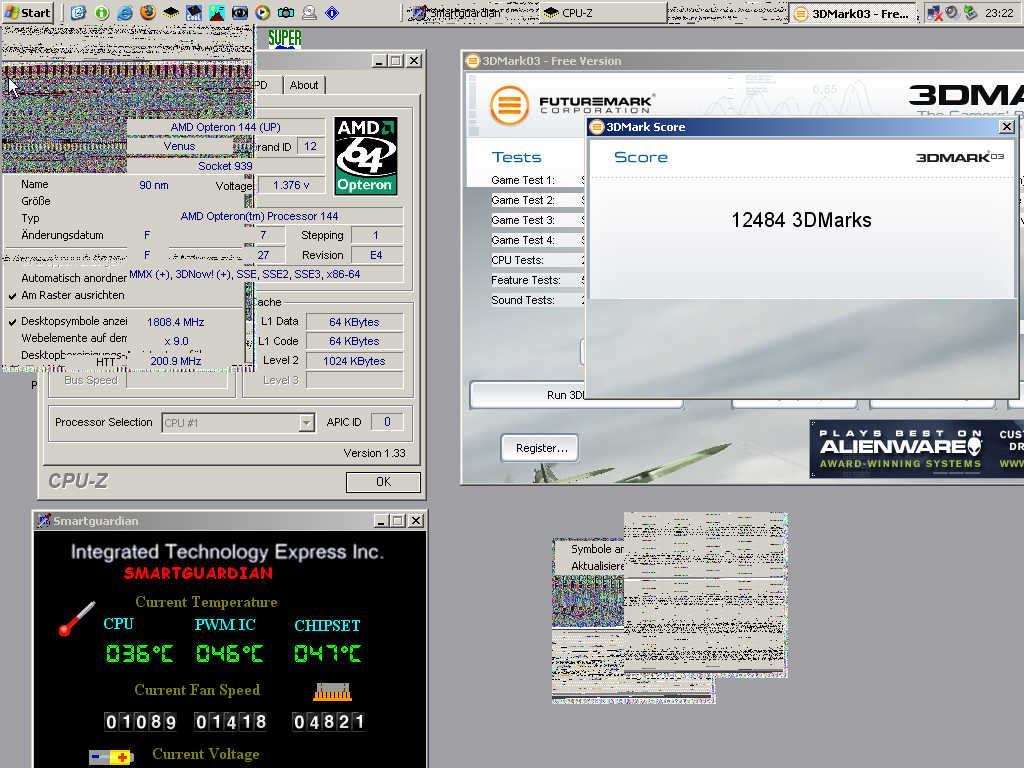This screenshot has width=1024, height=768.
Task: Click the thermometer icon in Smartguardian
Action: (76, 618)
